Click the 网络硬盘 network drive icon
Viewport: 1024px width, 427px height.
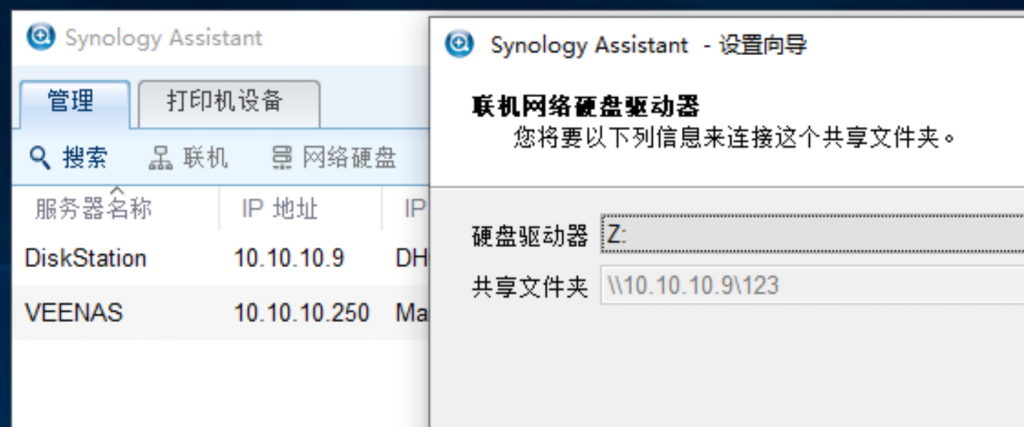[x=282, y=157]
